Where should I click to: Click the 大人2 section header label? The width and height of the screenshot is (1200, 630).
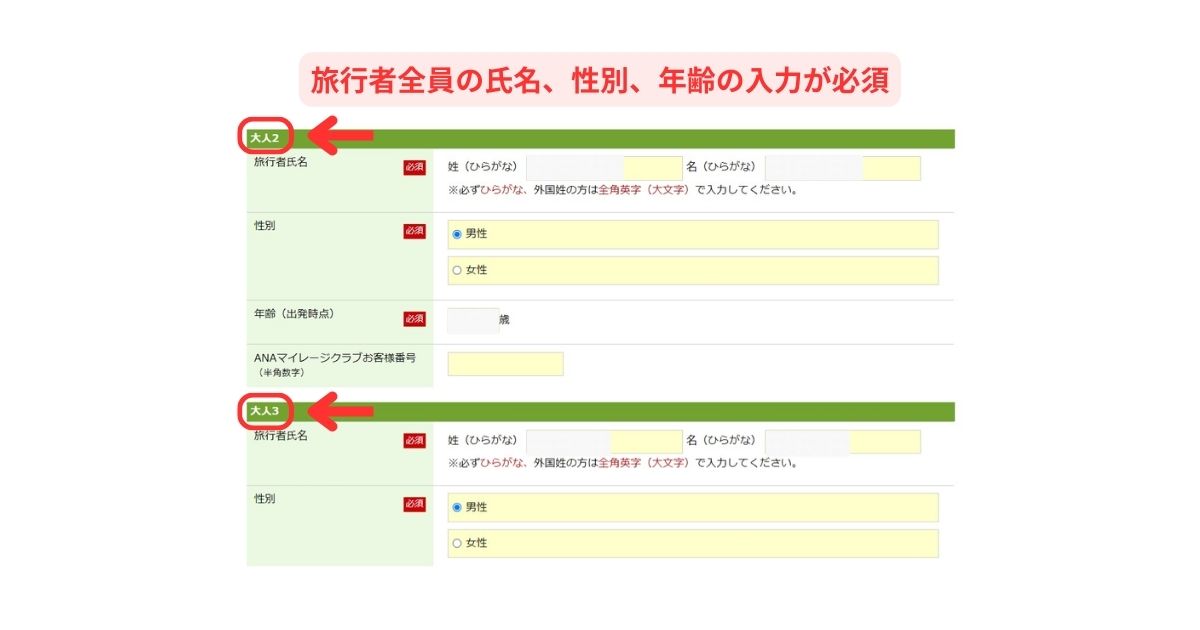(264, 138)
